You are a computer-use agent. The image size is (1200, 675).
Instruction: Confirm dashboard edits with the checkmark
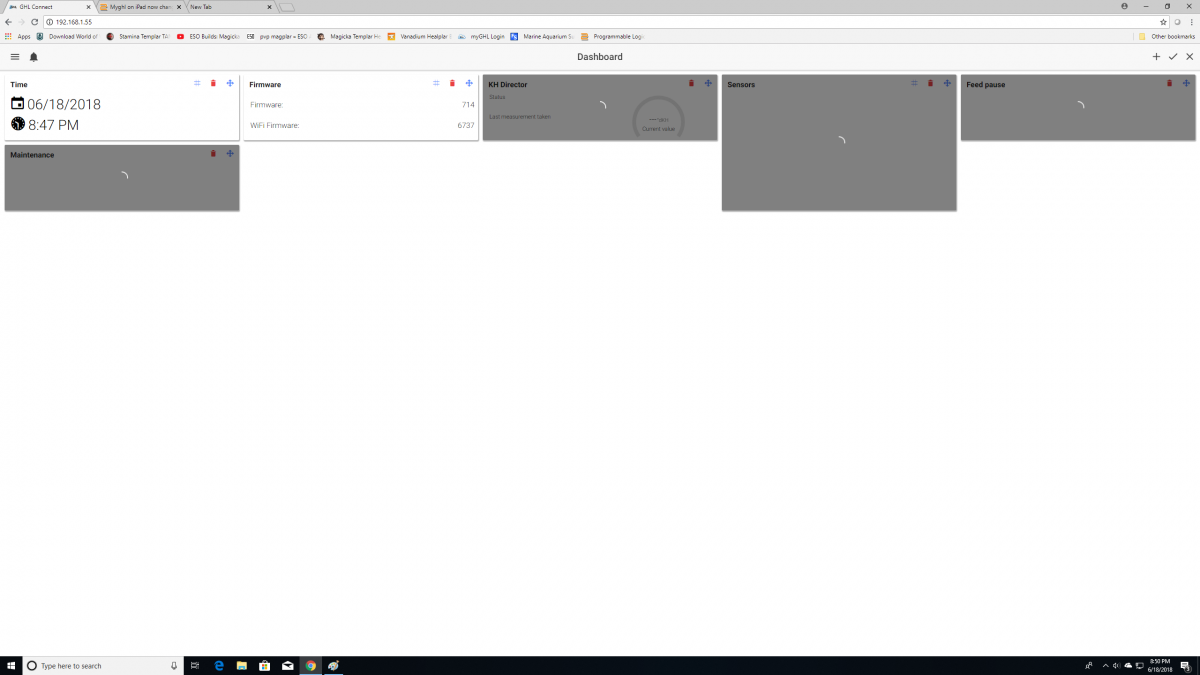[x=1173, y=57]
